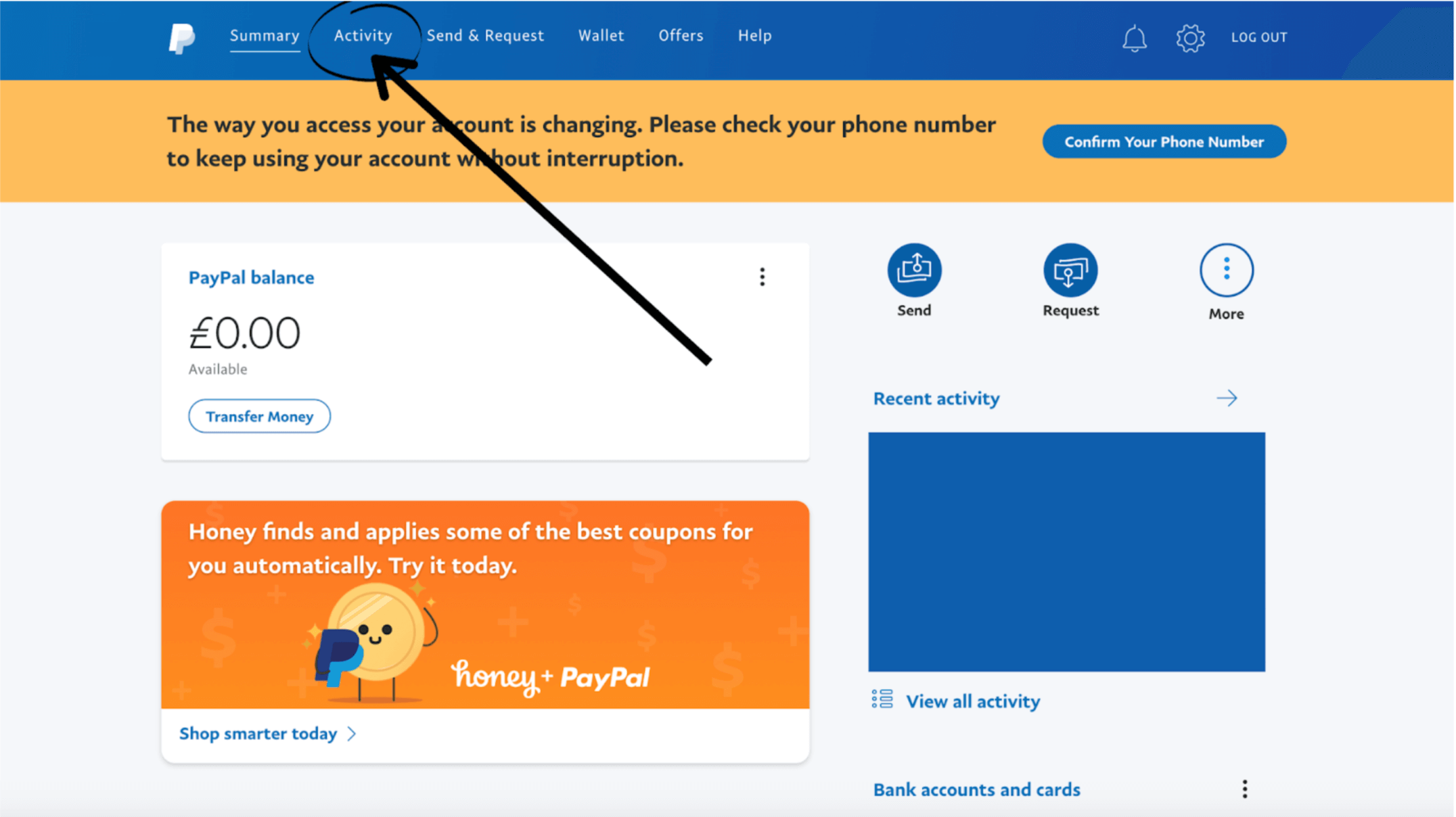Click the LOG OUT button
1456x817 pixels.
1259,36
